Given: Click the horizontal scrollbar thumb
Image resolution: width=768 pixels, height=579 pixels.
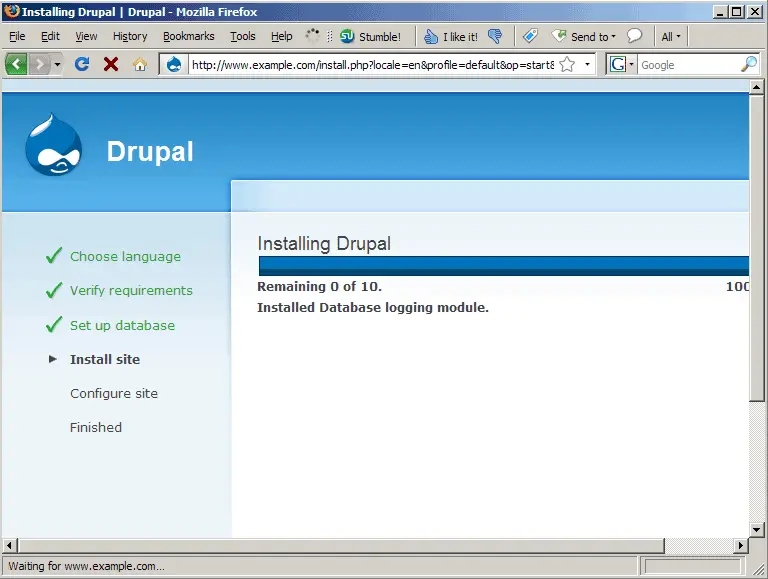Looking at the screenshot, I should pyautogui.click(x=341, y=545).
